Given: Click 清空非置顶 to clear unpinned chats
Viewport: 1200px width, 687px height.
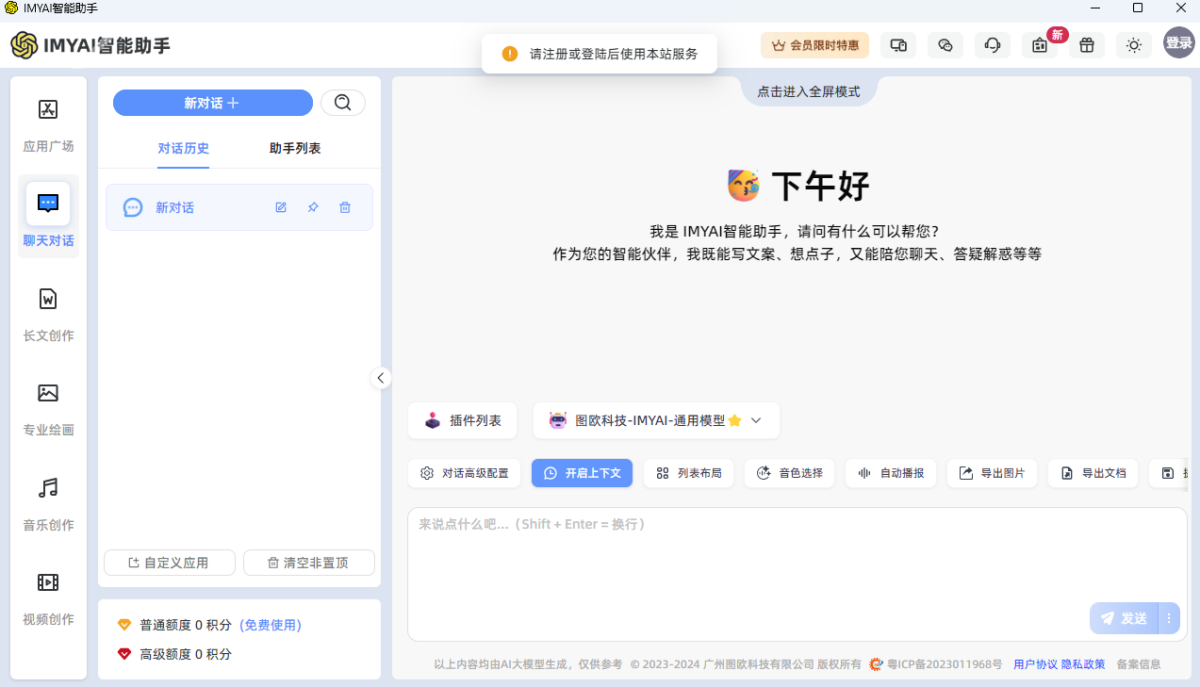Looking at the screenshot, I should (309, 563).
